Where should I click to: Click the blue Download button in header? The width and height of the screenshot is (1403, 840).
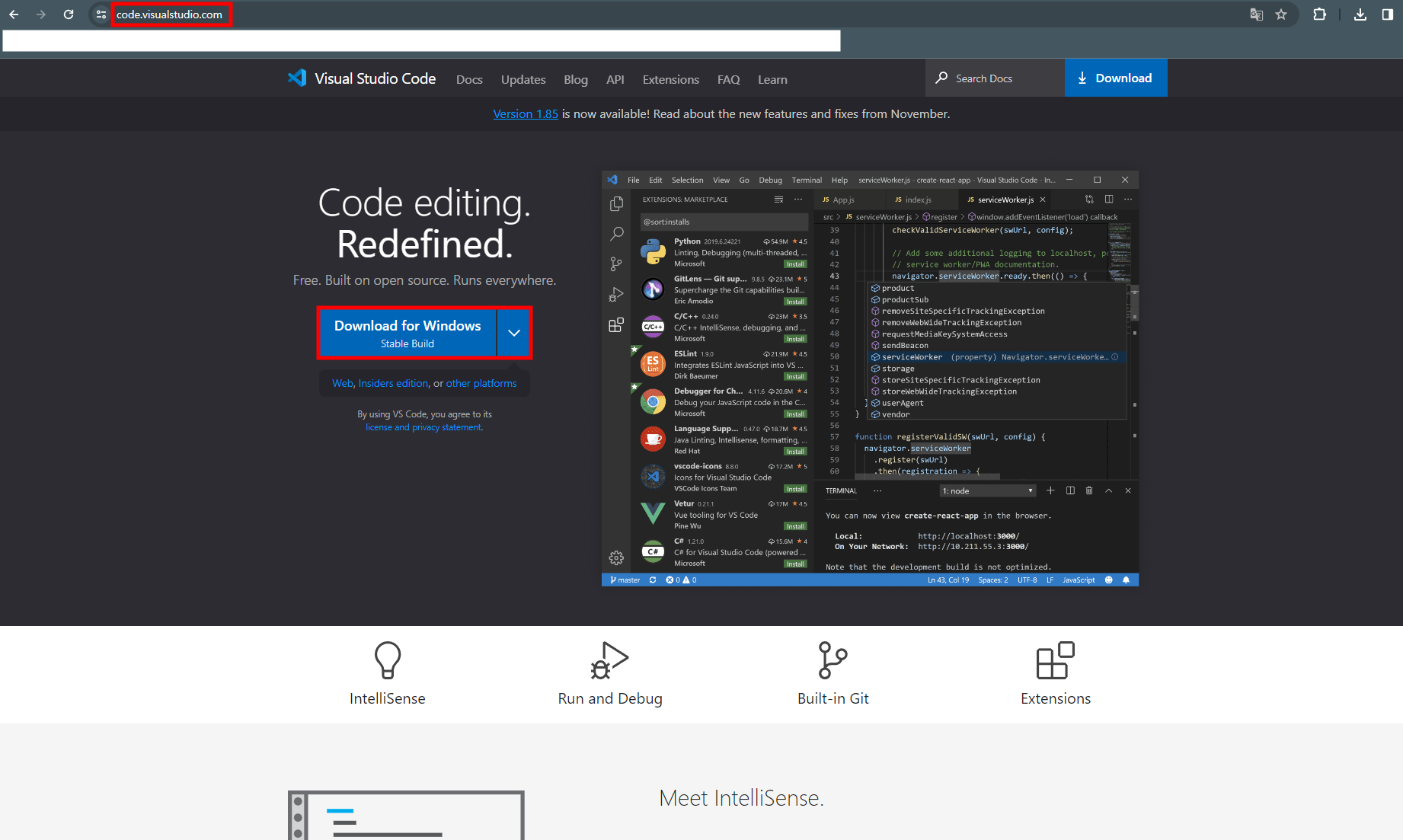click(1116, 78)
